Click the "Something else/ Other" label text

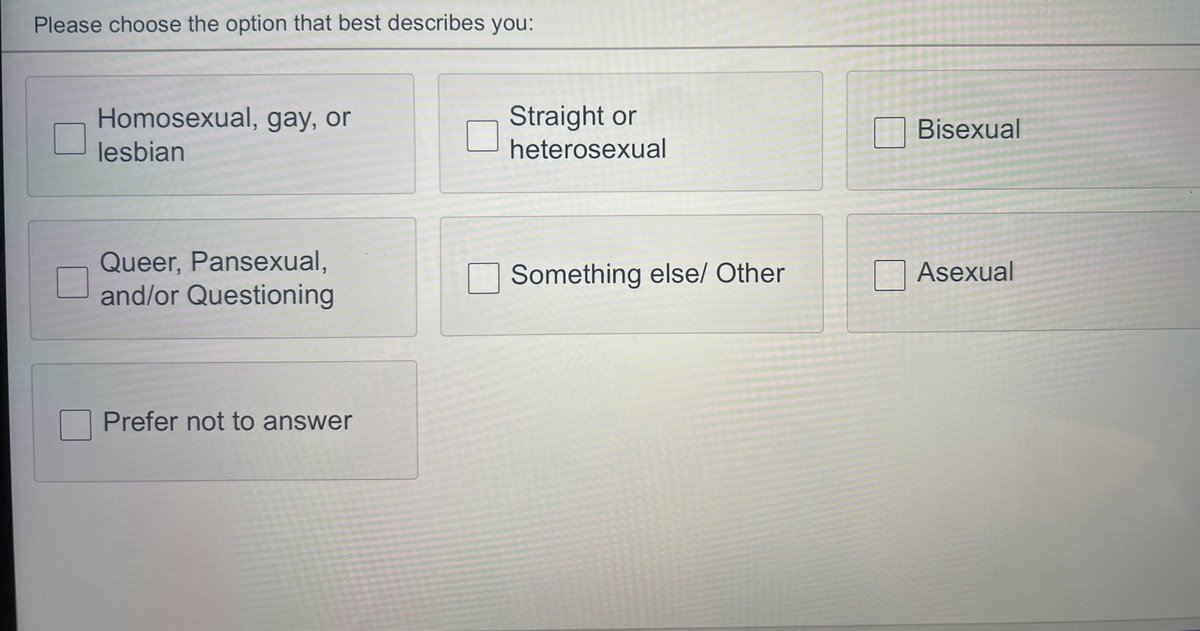pos(647,274)
